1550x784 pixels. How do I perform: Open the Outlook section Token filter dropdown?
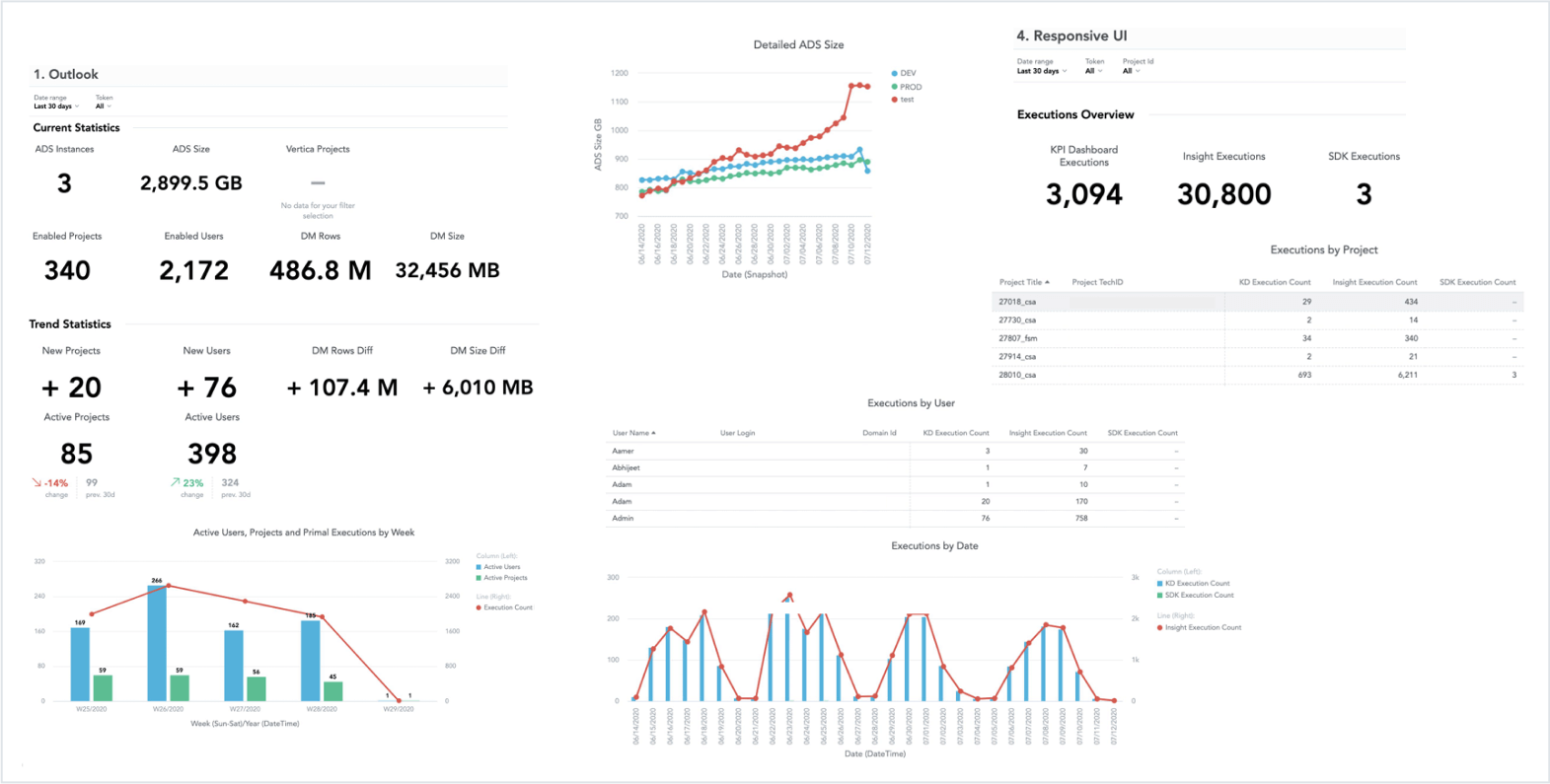103,107
